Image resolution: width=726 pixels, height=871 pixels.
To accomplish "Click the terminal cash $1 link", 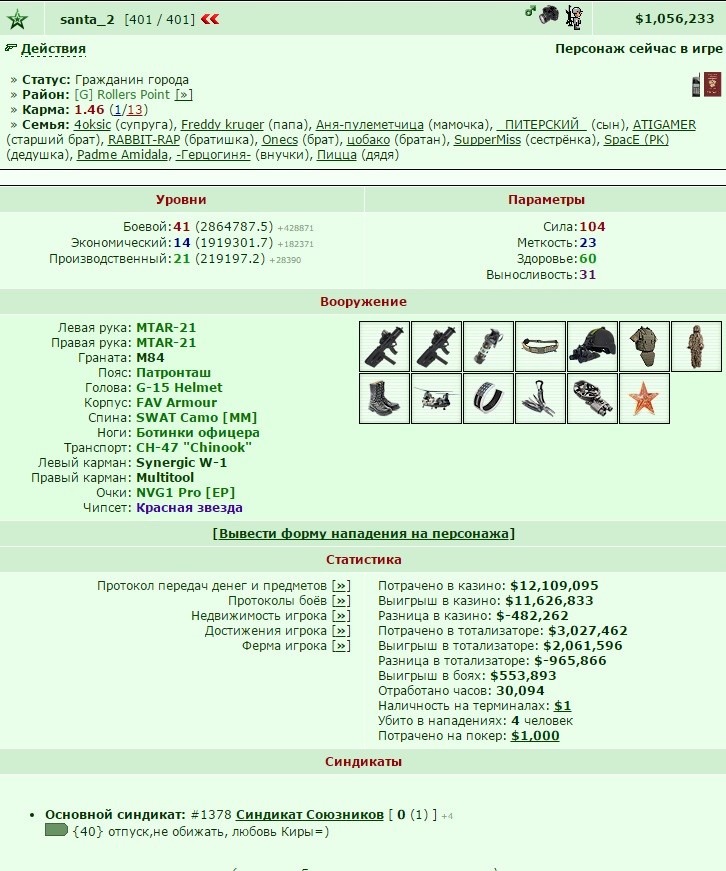I will pyautogui.click(x=562, y=706).
